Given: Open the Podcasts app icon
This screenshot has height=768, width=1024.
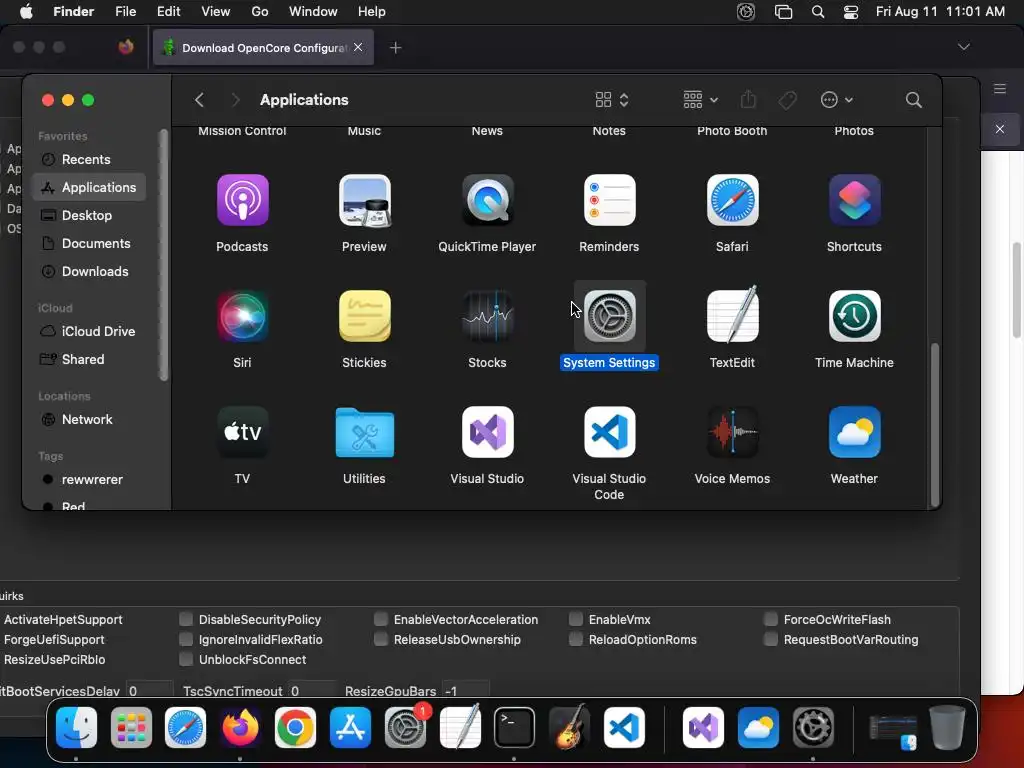Looking at the screenshot, I should click(242, 200).
